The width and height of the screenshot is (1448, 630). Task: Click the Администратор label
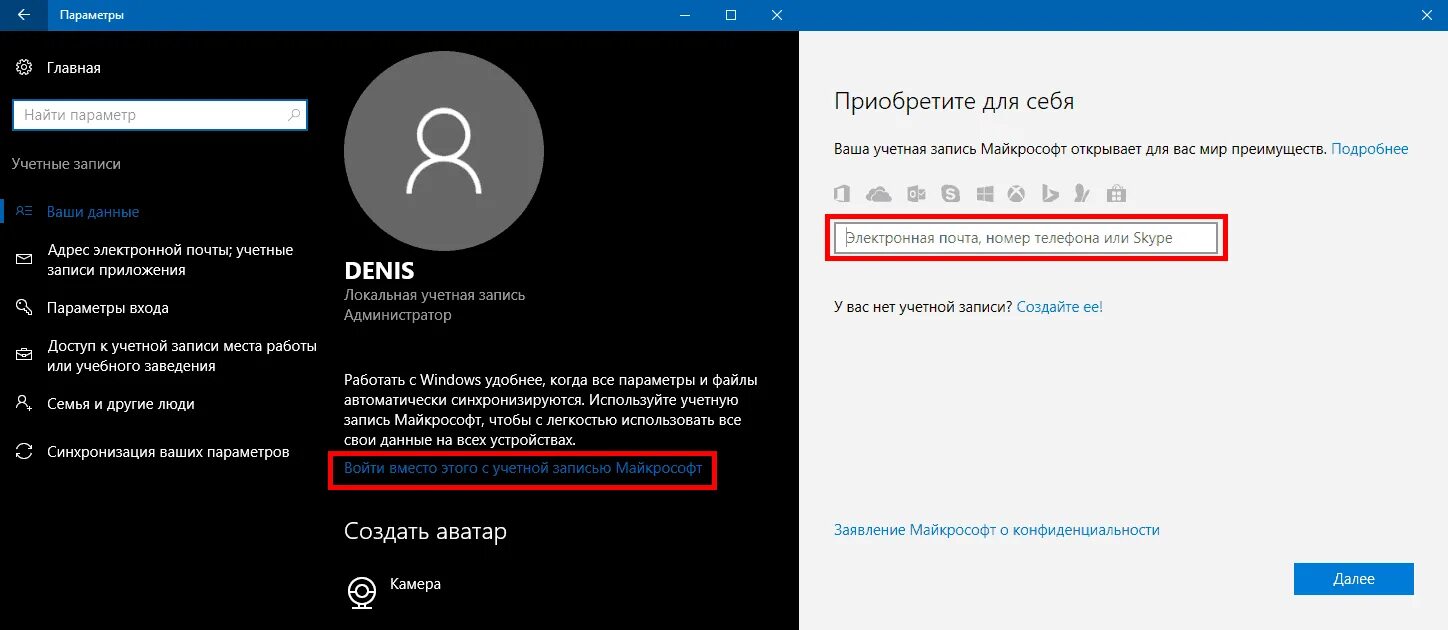click(x=398, y=315)
